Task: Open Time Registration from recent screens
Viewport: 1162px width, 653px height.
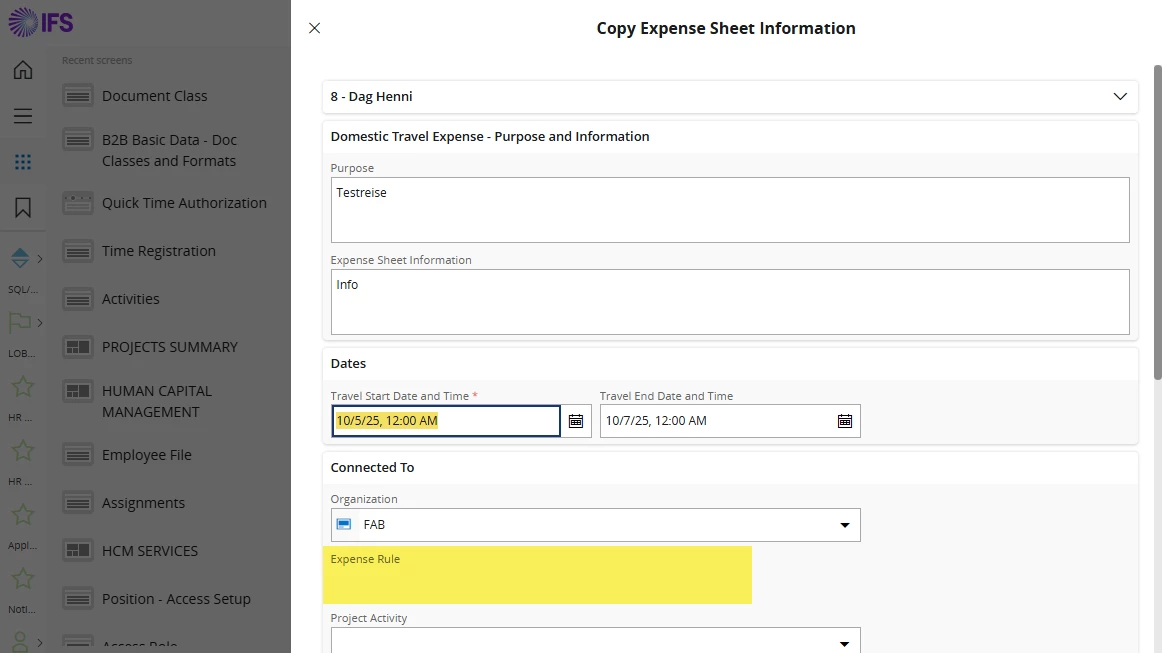Action: click(158, 251)
